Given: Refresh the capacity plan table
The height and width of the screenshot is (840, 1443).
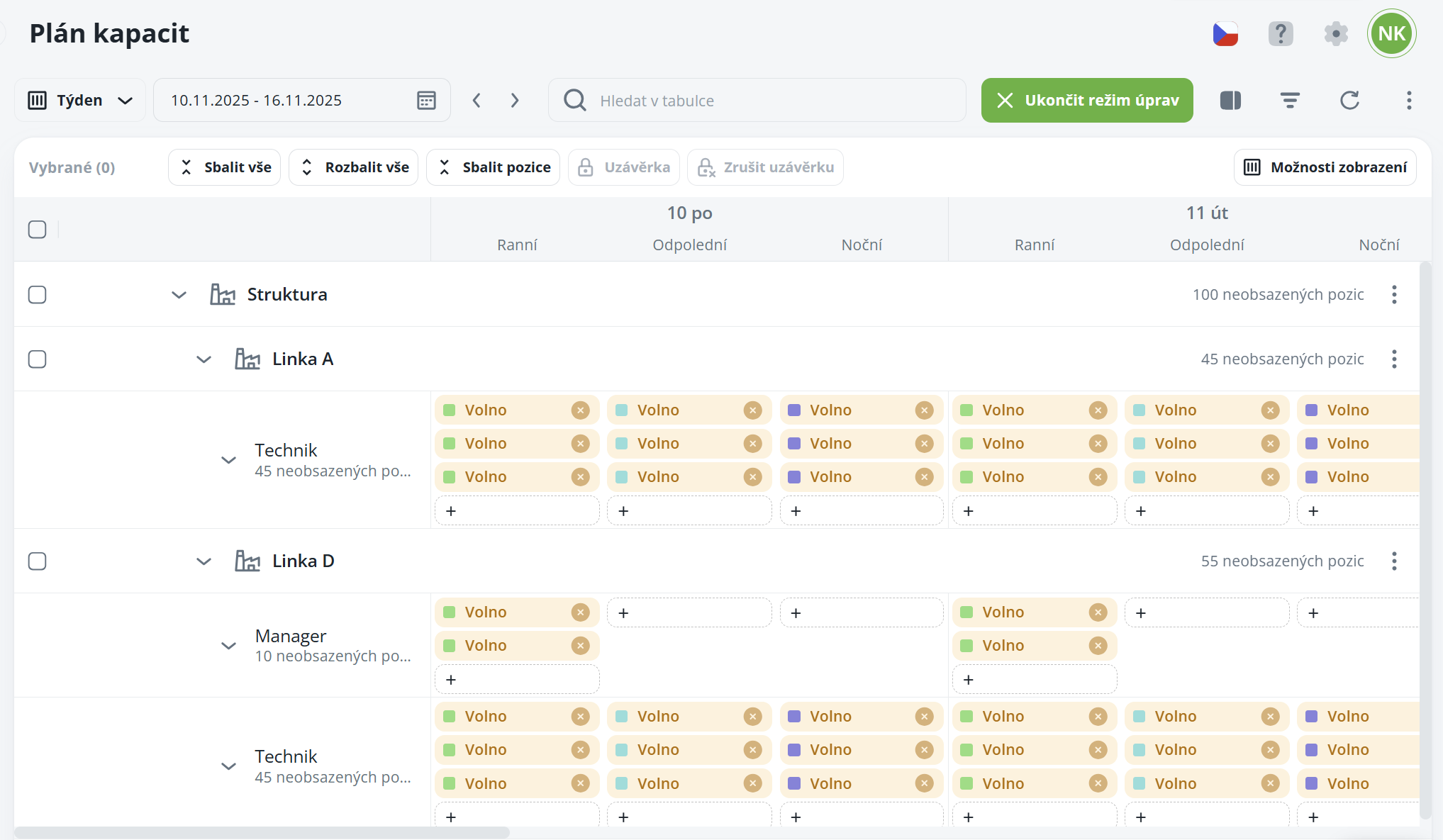Looking at the screenshot, I should coord(1349,101).
